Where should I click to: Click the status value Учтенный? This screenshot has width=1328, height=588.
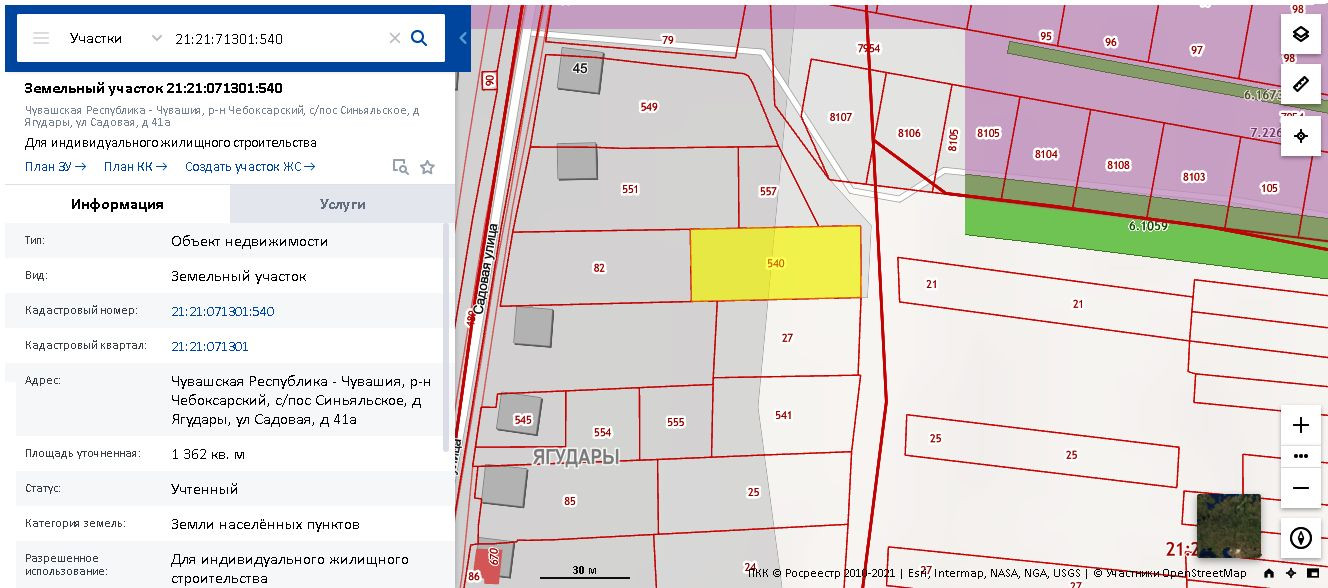tap(205, 489)
